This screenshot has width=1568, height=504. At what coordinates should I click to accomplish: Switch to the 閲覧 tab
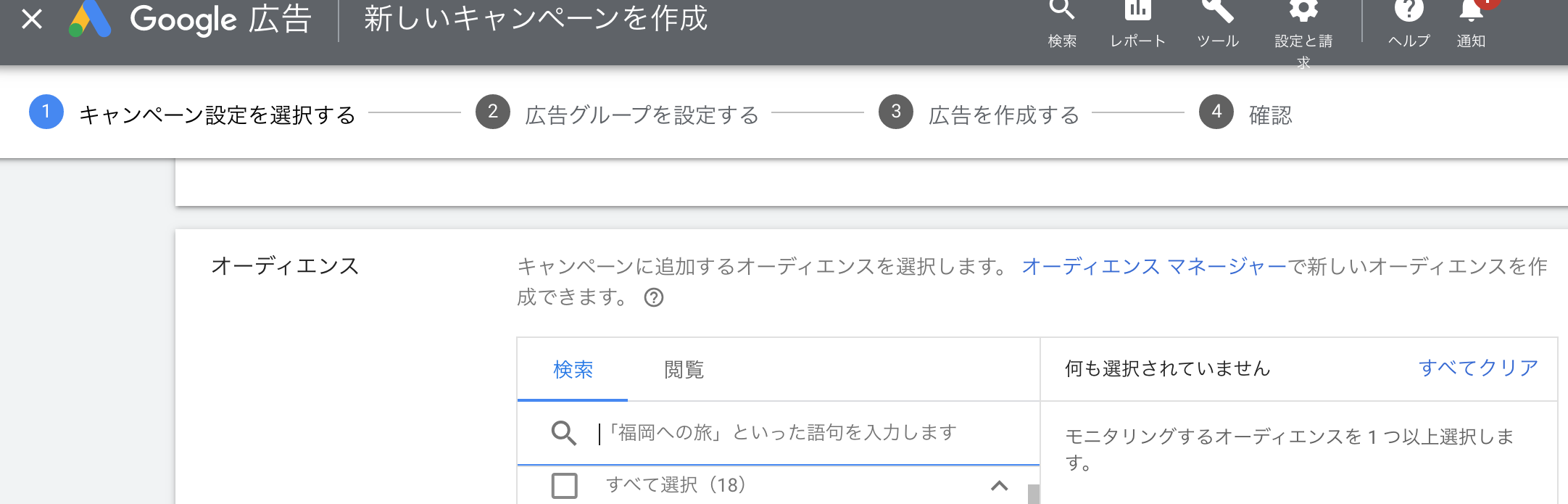pyautogui.click(x=684, y=370)
